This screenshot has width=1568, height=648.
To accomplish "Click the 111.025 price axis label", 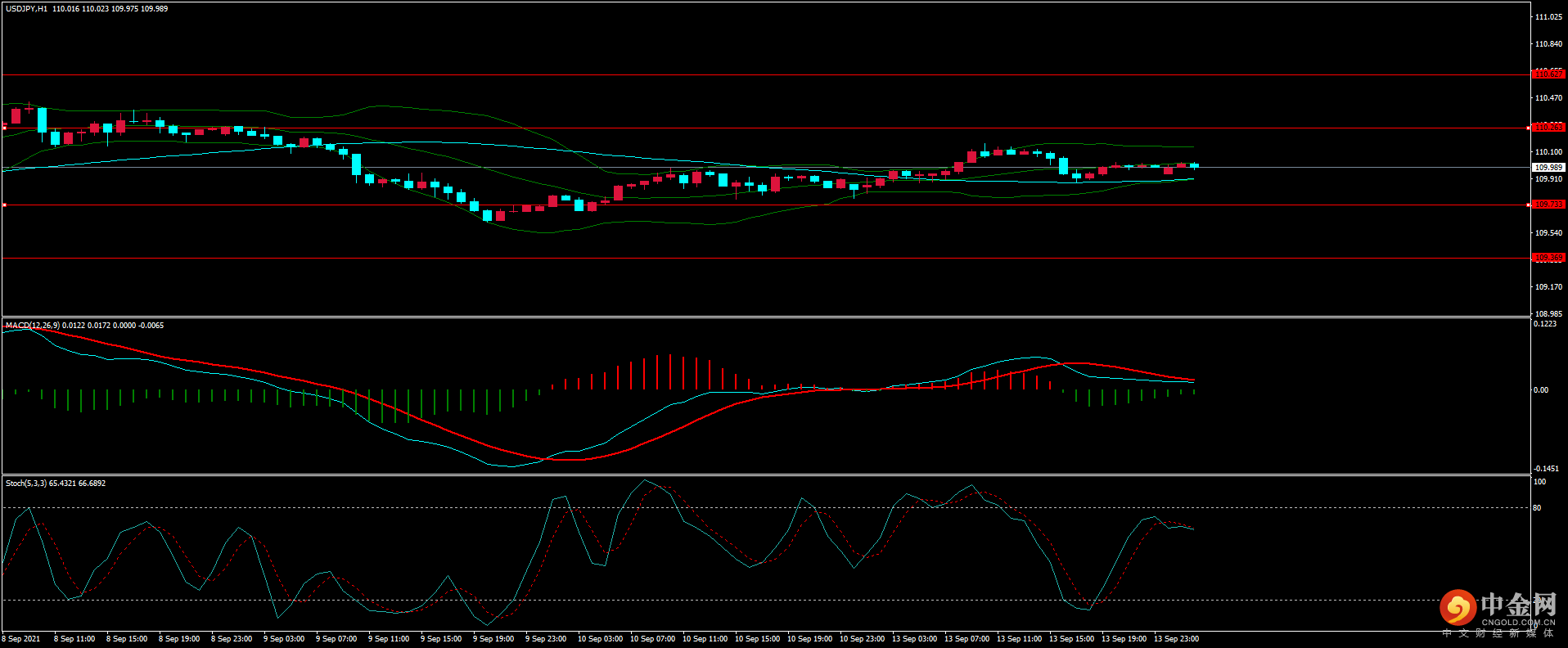I will click(1548, 17).
